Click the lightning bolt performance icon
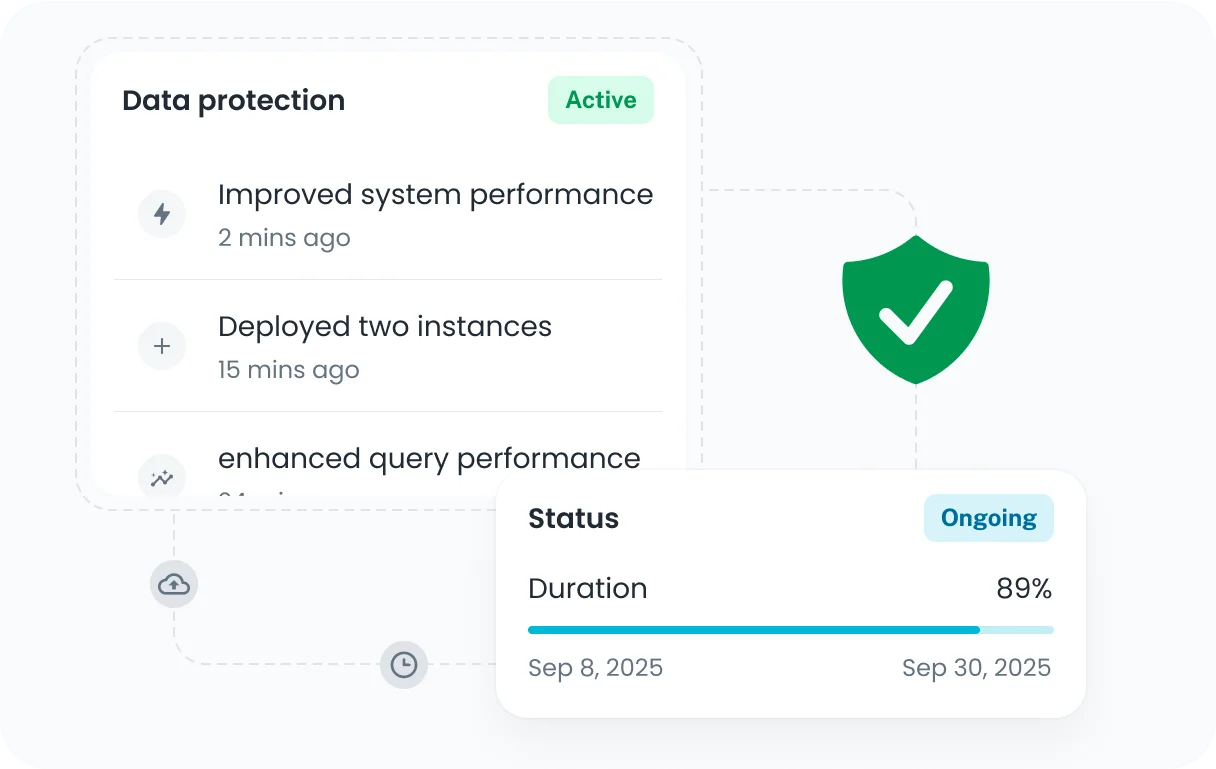The image size is (1216, 769). pos(161,214)
